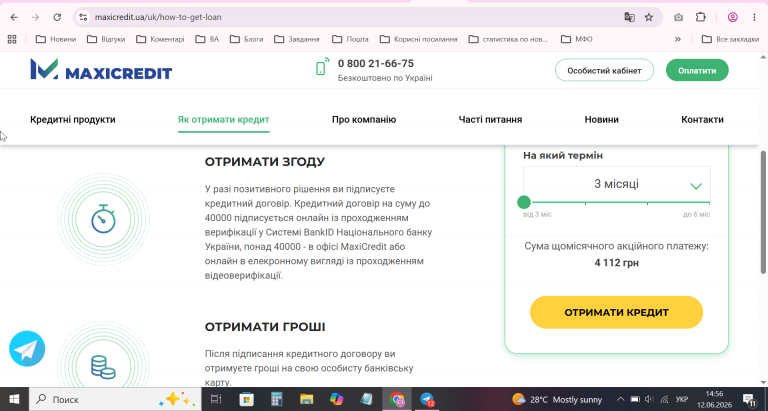This screenshot has height=411, width=768.
Task: Click the MaxiCredit logo
Action: coord(101,70)
